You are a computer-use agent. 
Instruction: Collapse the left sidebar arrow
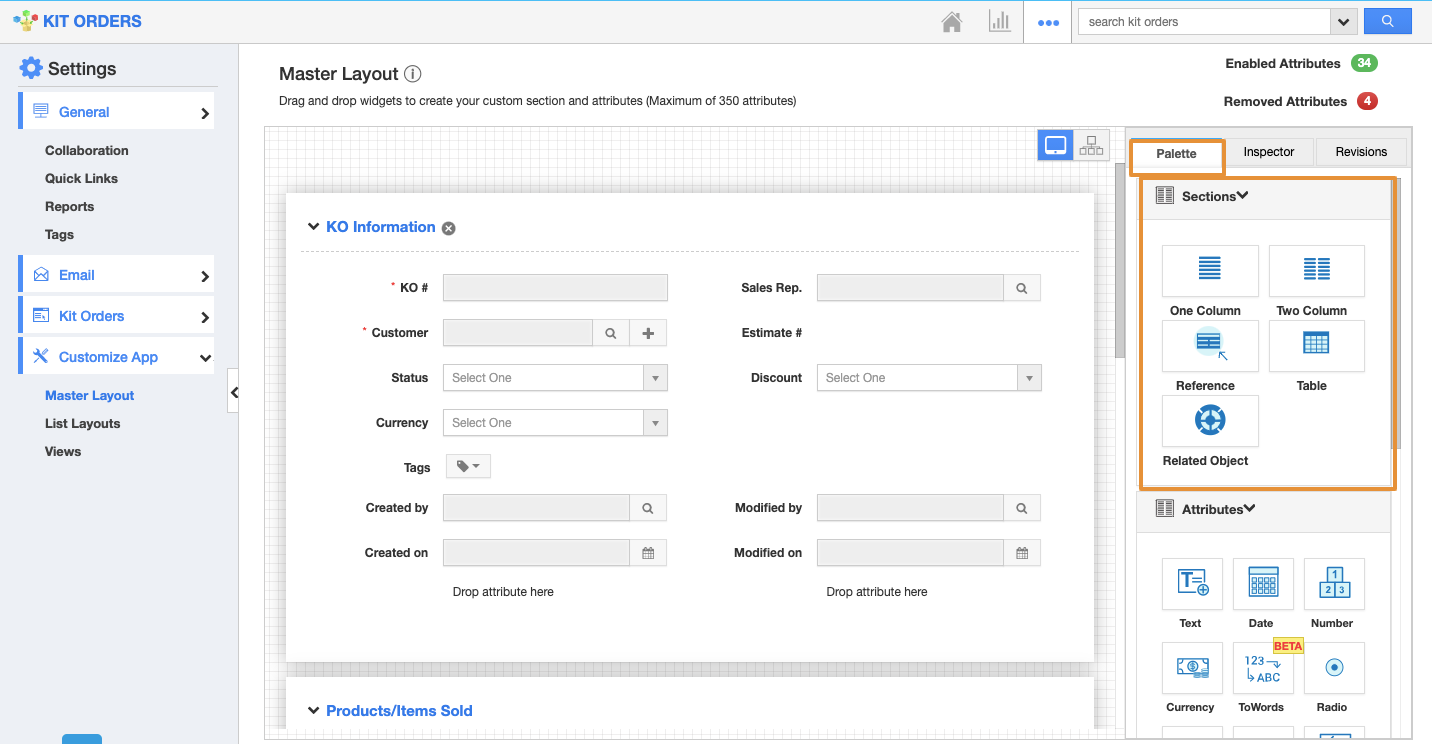pos(233,392)
